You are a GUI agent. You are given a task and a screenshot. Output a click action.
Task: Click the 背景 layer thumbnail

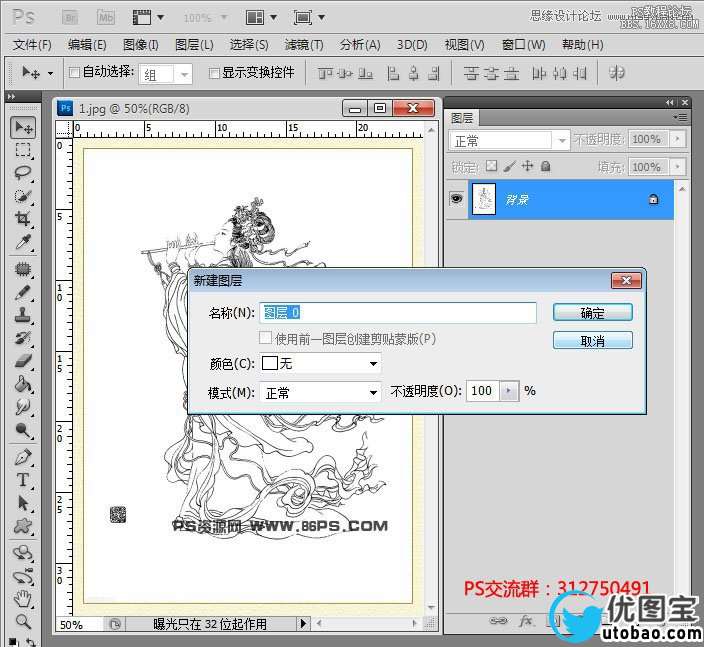pos(484,199)
